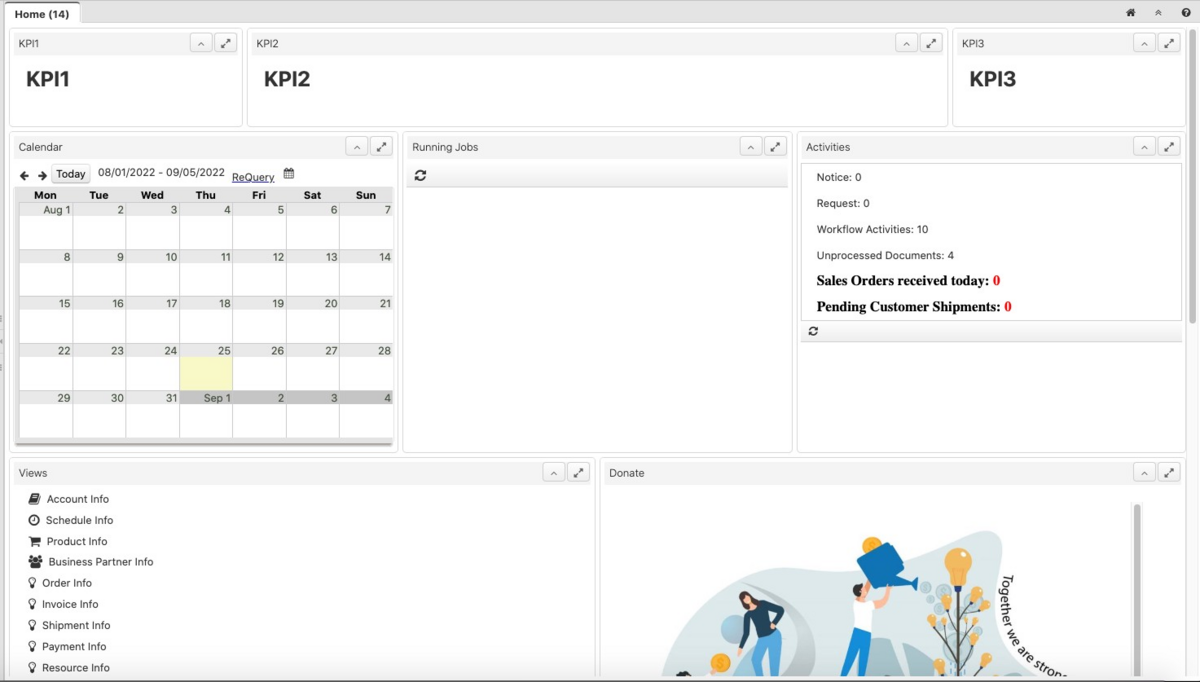
Task: Collapse the Views panel
Action: coord(554,473)
